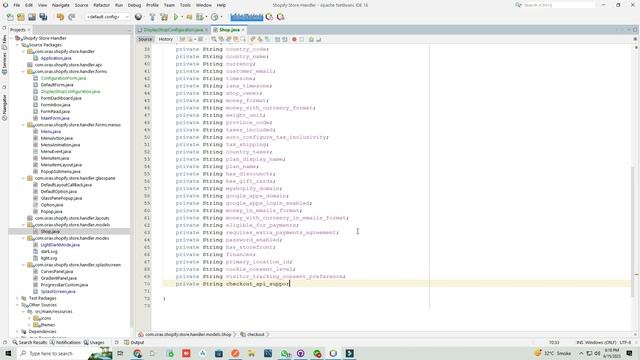Collapse the Shopify Store Handler project node

[12, 38]
